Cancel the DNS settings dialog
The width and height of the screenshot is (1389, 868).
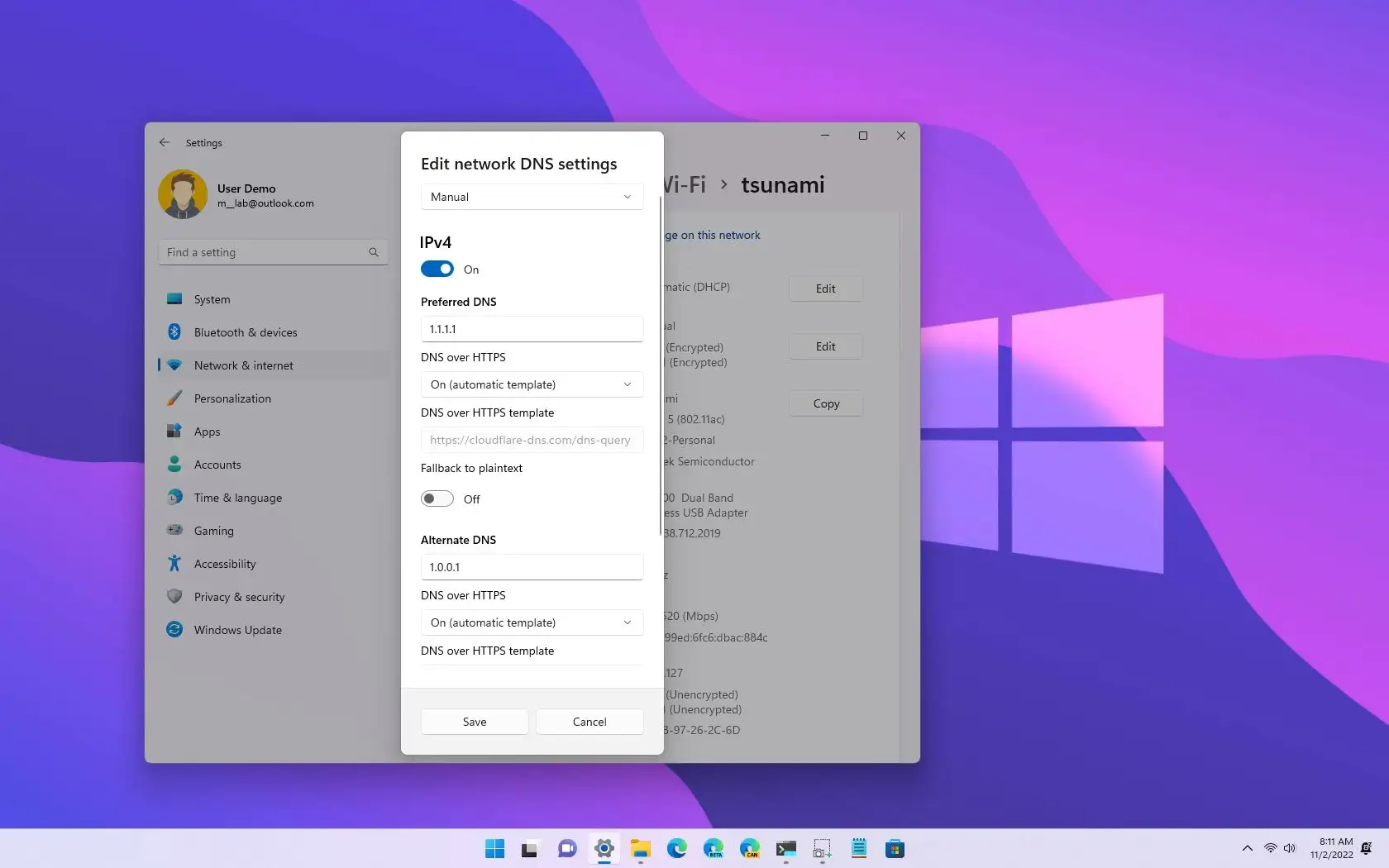pyautogui.click(x=589, y=722)
